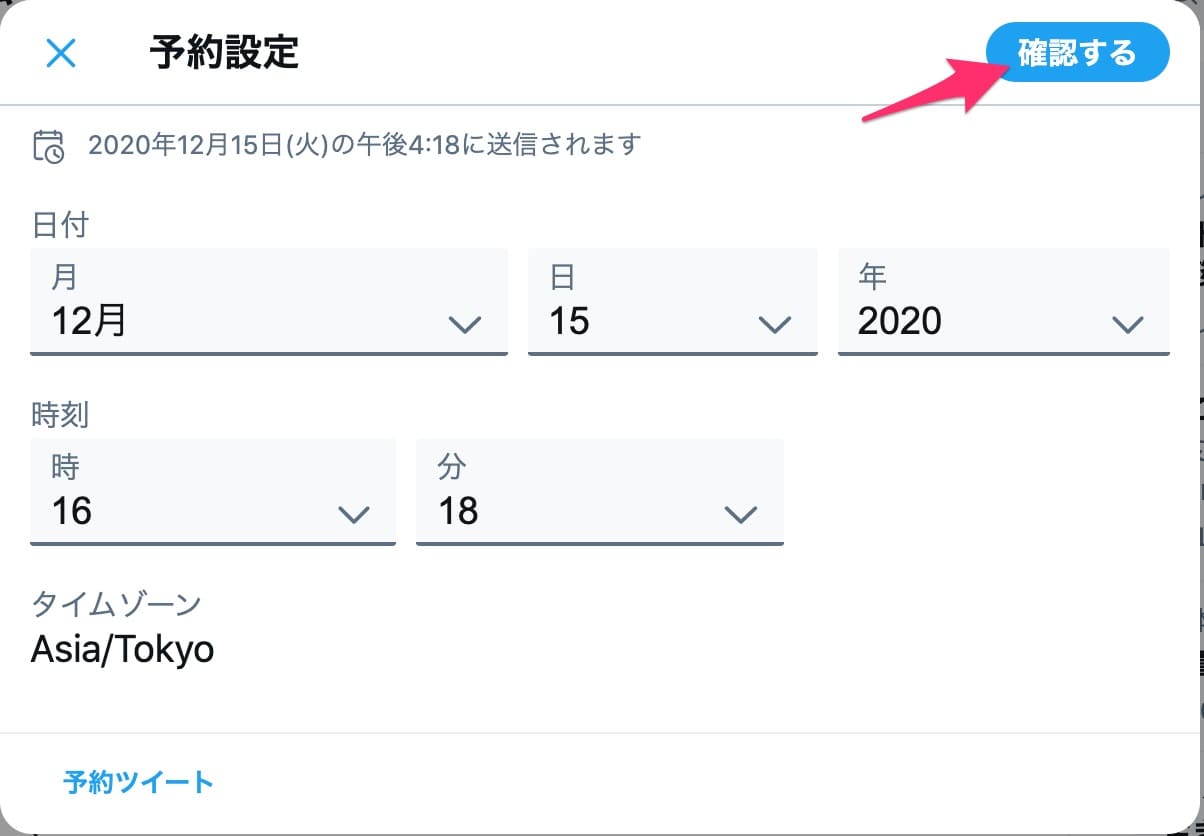Image resolution: width=1204 pixels, height=836 pixels.
Task: Click the 確認する button
Action: [1077, 52]
